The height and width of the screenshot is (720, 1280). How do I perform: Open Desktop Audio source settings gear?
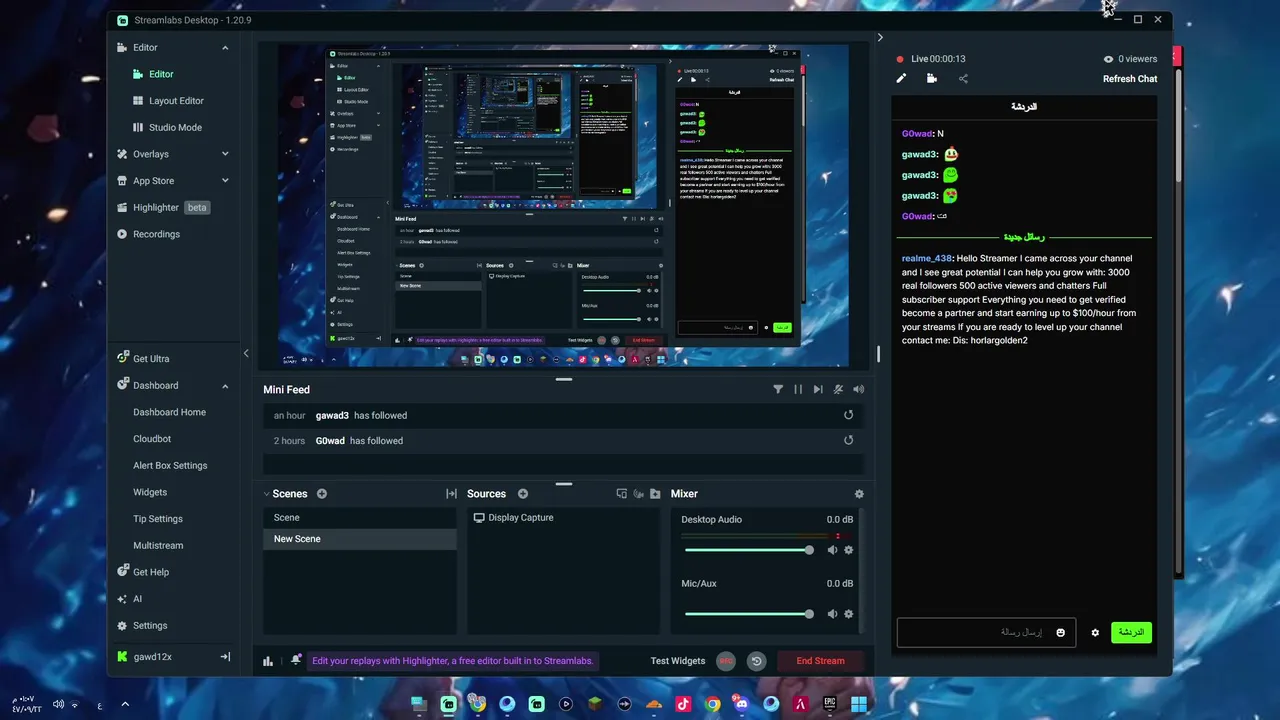click(x=849, y=550)
